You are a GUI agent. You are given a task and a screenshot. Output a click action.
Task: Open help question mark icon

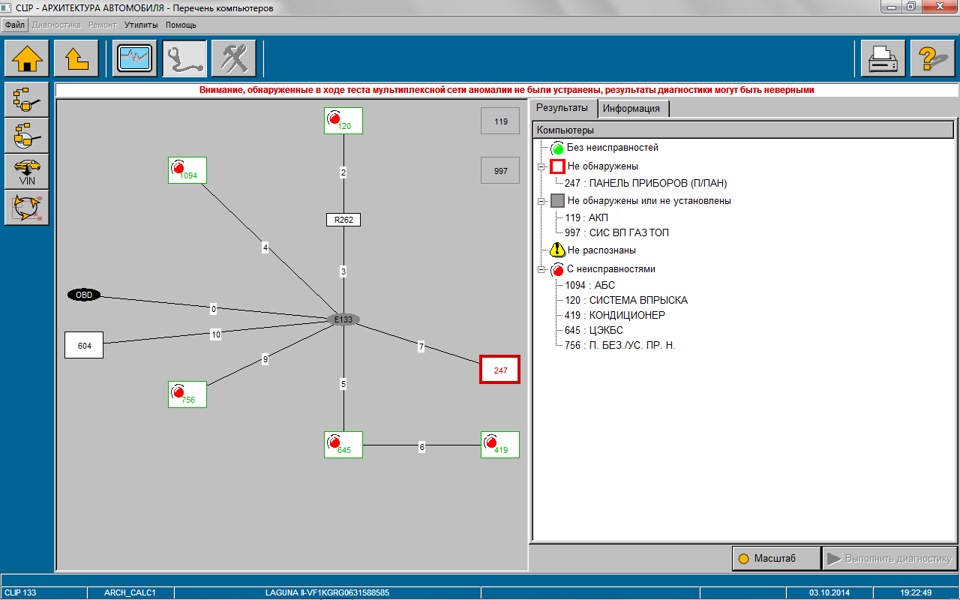click(x=932, y=59)
